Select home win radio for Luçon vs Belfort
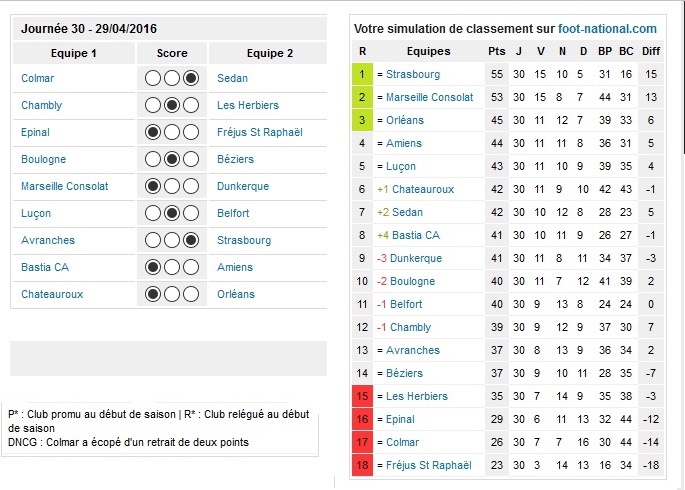Screen dimensions: 685x490 153,214
